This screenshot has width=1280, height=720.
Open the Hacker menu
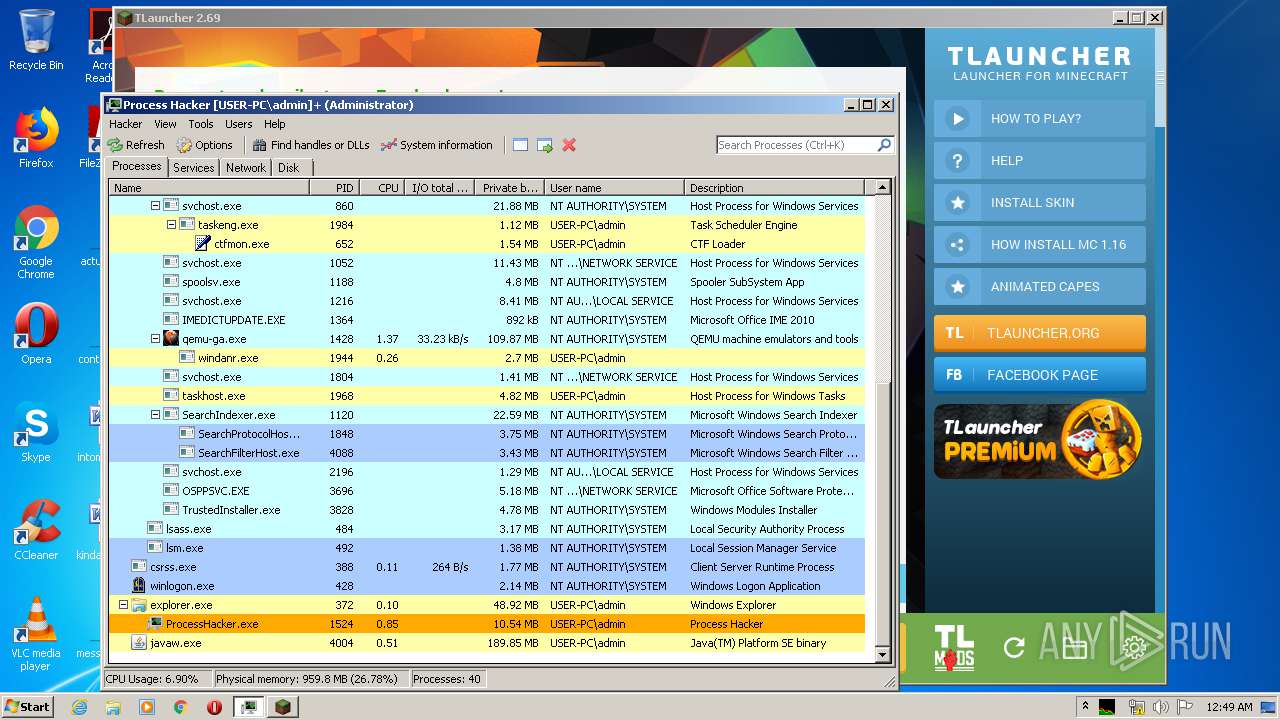point(126,124)
